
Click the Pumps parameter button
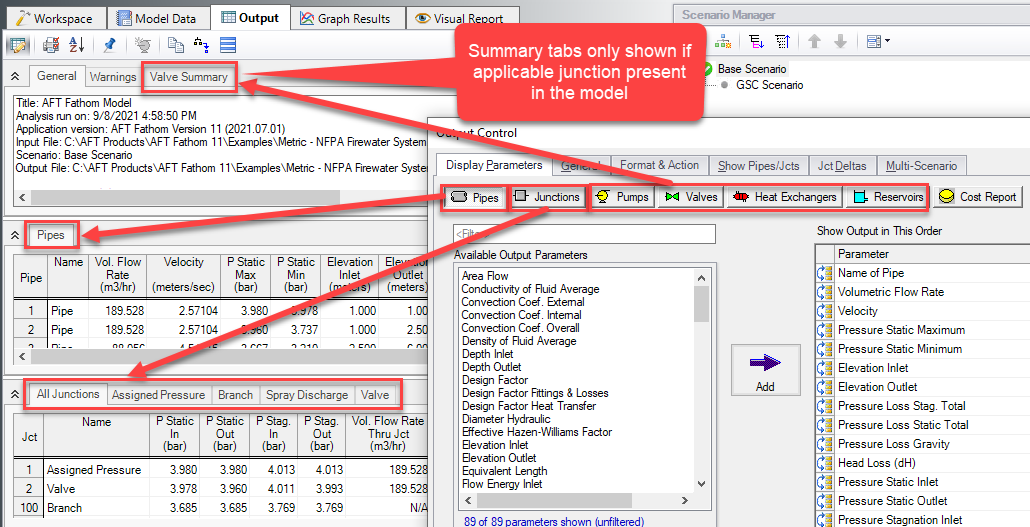[x=623, y=196]
